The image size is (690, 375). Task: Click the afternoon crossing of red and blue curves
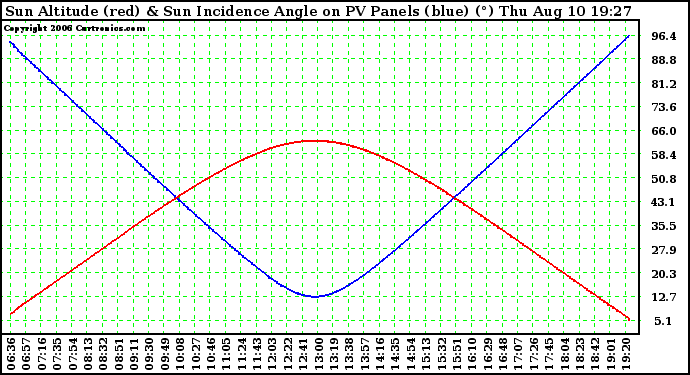[455, 199]
